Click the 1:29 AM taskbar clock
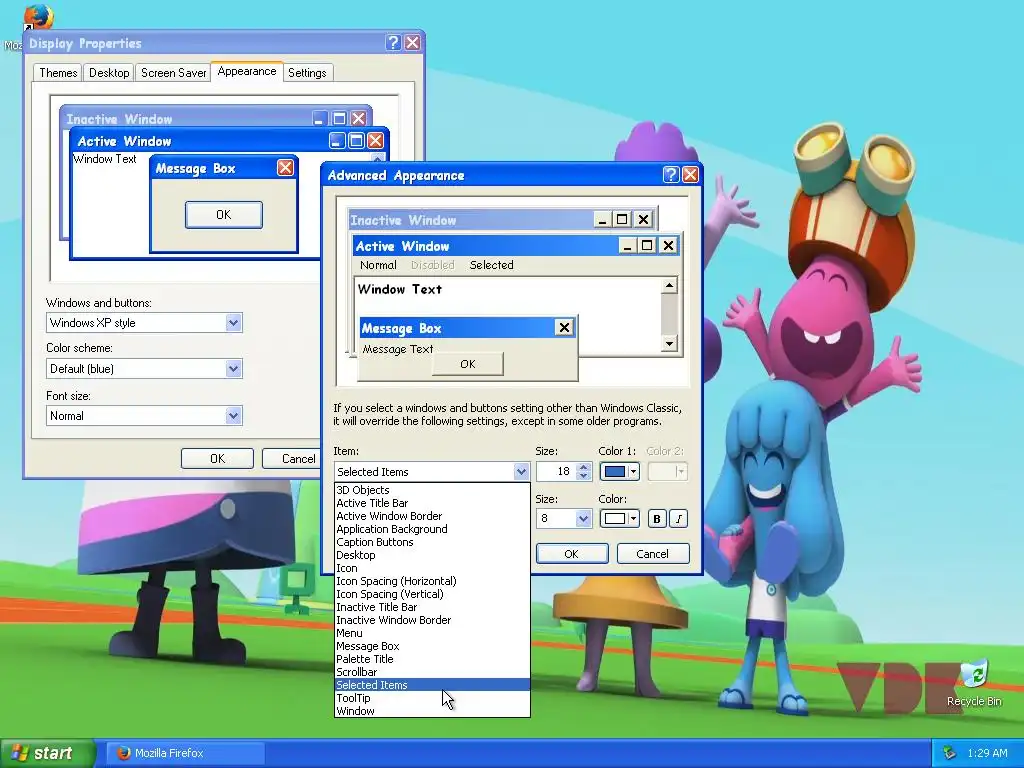The image size is (1024, 768). tap(987, 753)
